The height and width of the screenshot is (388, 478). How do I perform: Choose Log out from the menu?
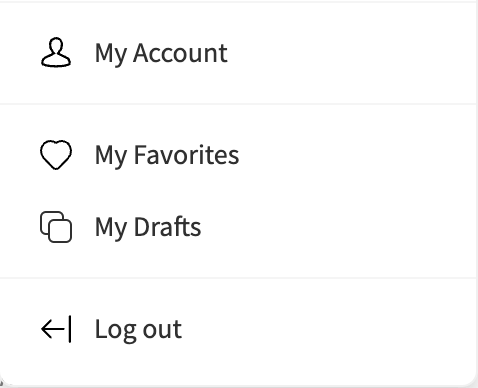[x=237, y=329]
